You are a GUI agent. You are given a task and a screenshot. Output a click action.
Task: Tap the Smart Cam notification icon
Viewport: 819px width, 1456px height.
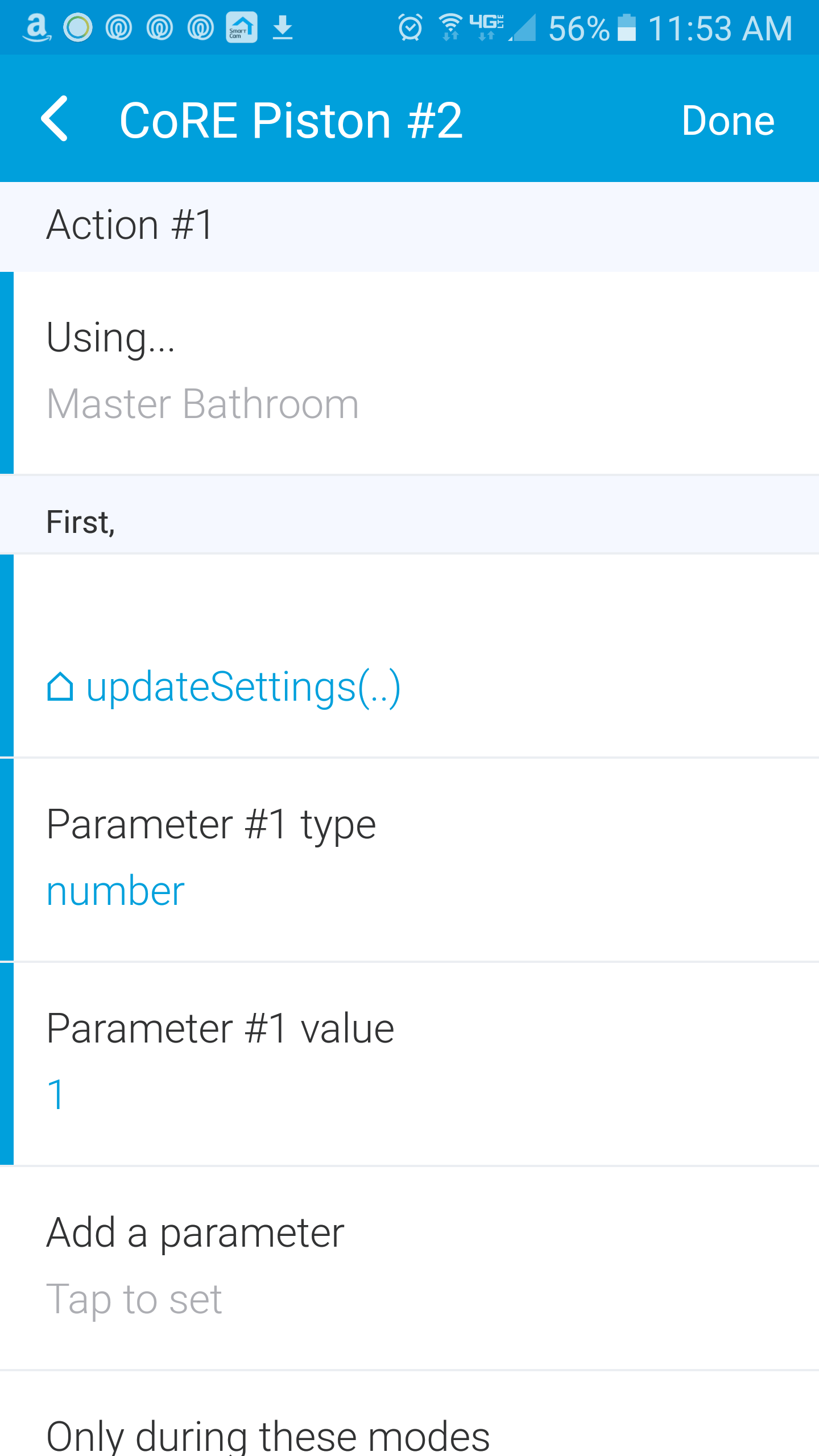coord(242,27)
